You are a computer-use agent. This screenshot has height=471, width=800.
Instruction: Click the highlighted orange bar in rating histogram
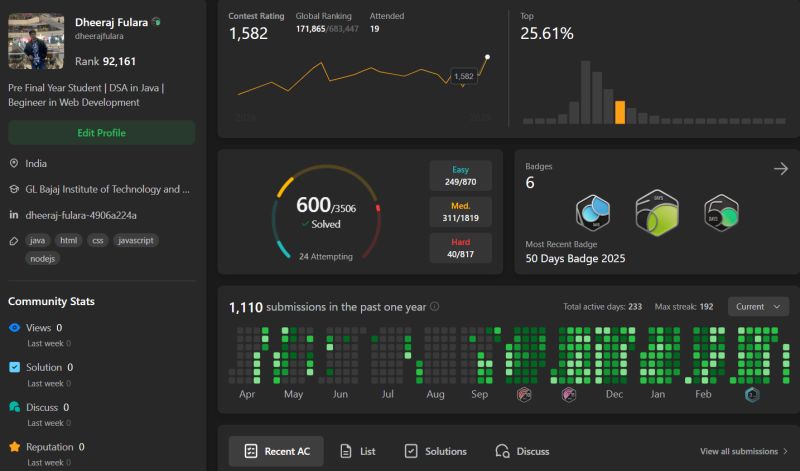[619, 112]
